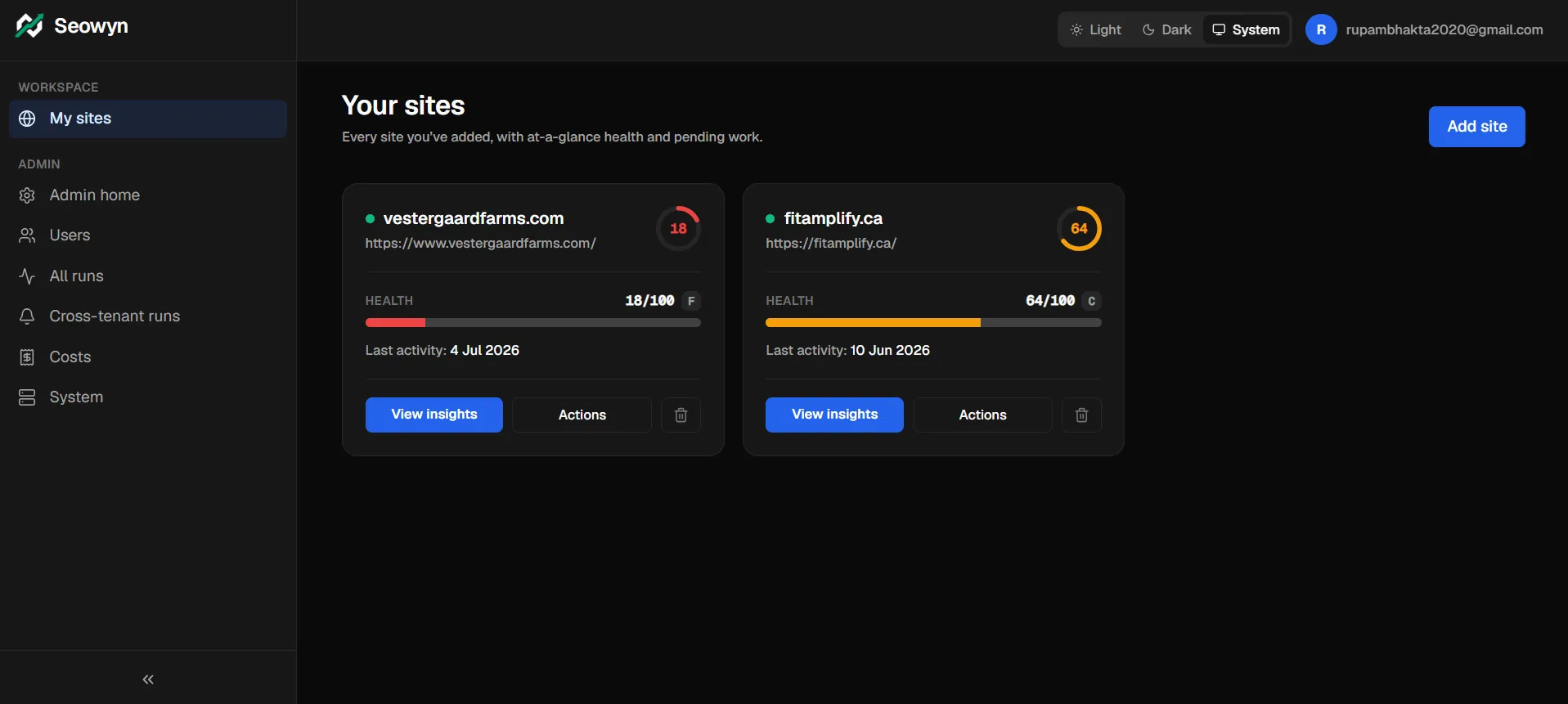Image resolution: width=1568 pixels, height=704 pixels.
Task: Click last activity date 10 Jun 2026
Action: coord(890,350)
